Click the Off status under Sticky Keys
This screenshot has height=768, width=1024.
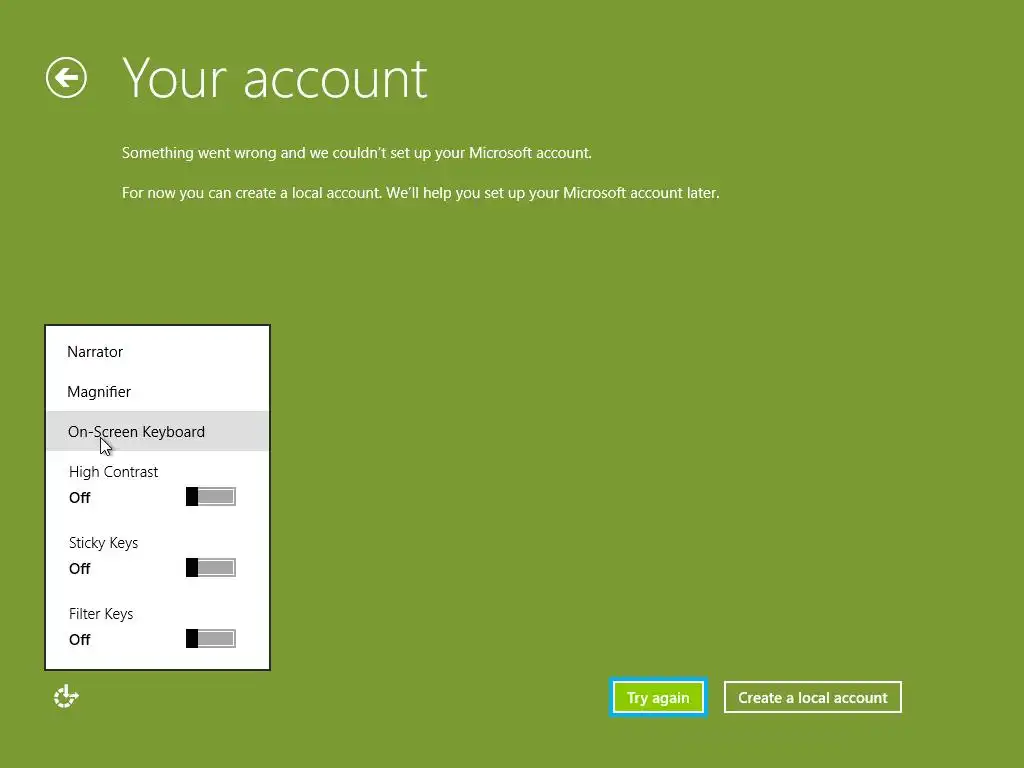[x=80, y=569]
